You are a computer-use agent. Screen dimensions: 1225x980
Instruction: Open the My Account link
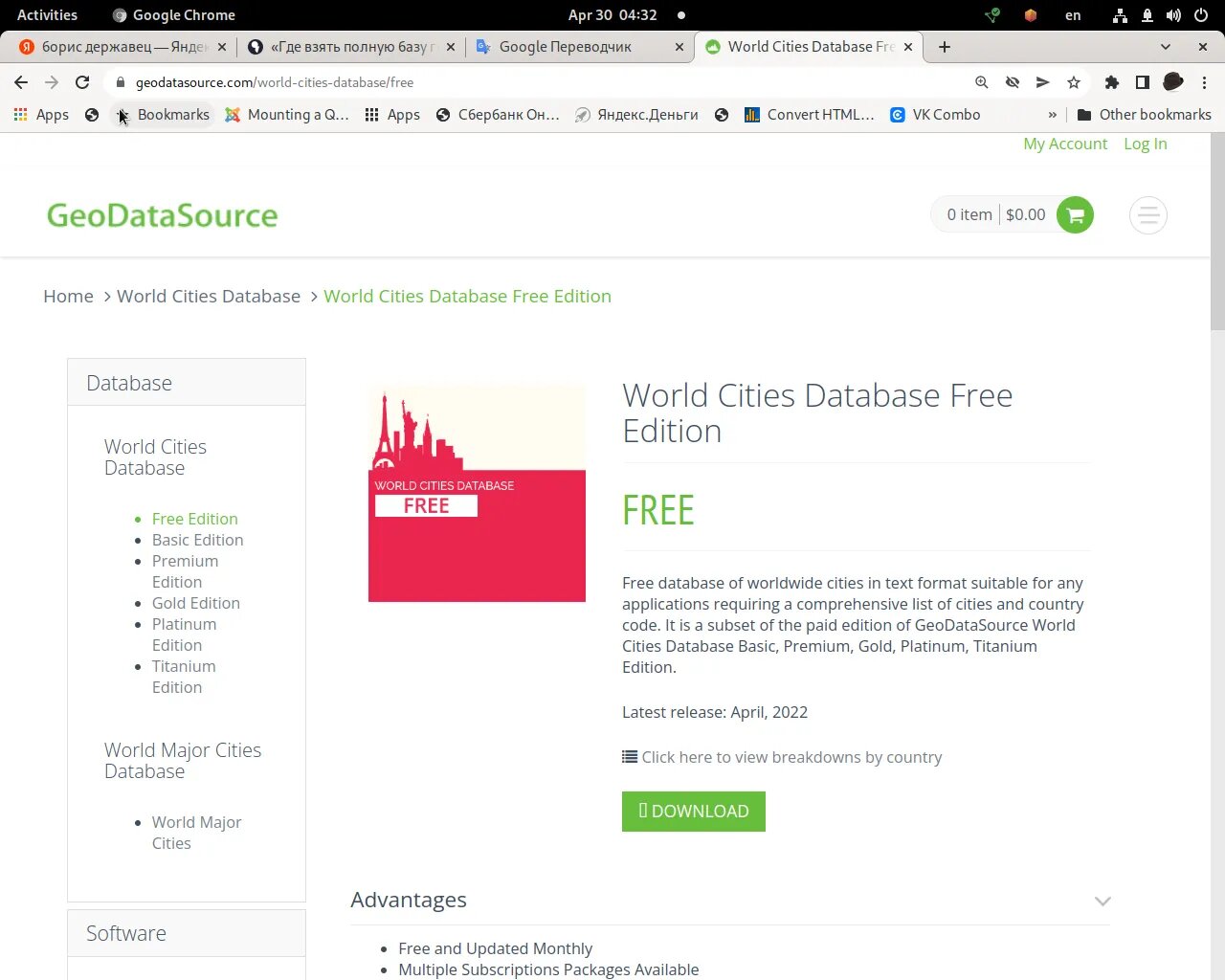(x=1065, y=144)
